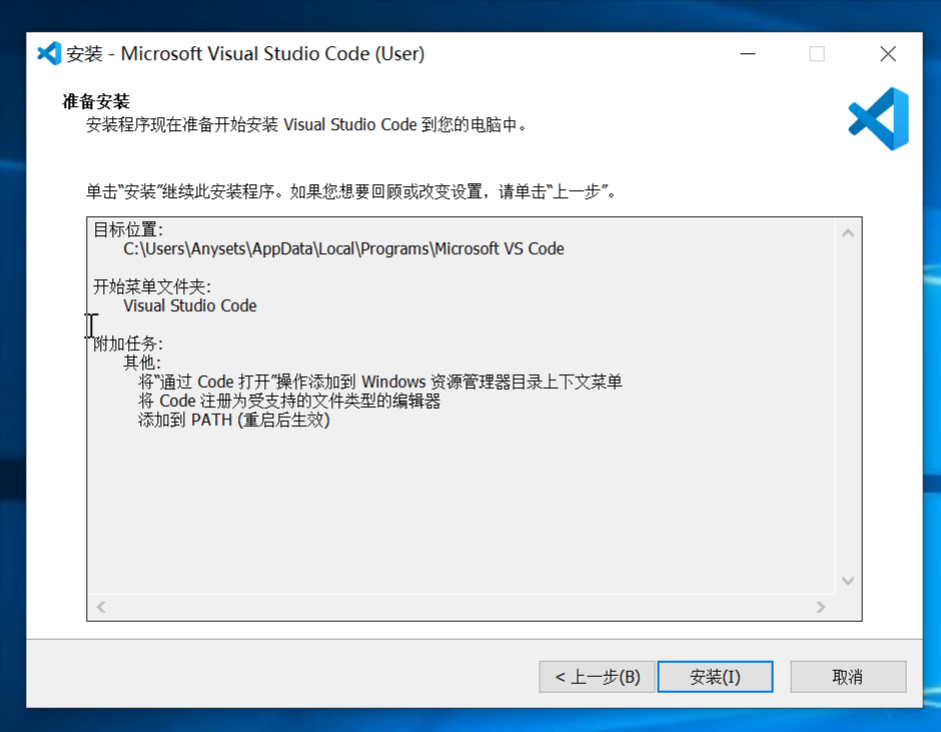This screenshot has width=941, height=732.
Task: Click the summary box scroll-up arrow
Action: tap(848, 233)
